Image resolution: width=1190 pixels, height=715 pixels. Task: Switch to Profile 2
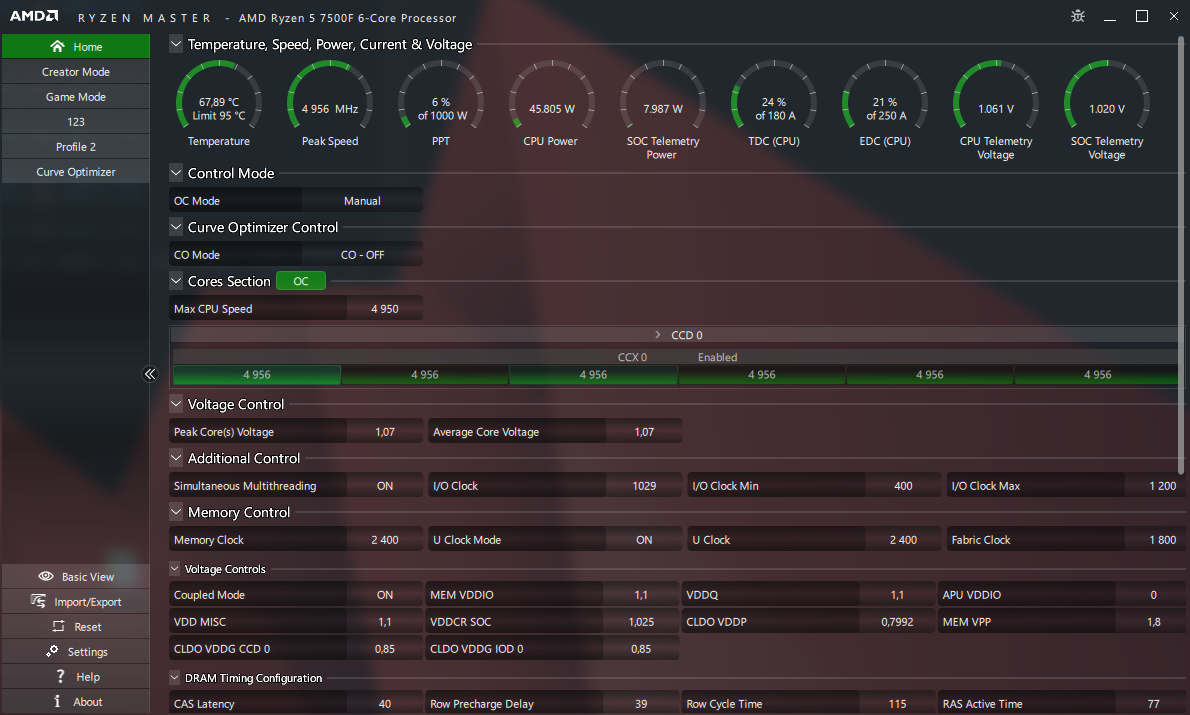point(76,146)
